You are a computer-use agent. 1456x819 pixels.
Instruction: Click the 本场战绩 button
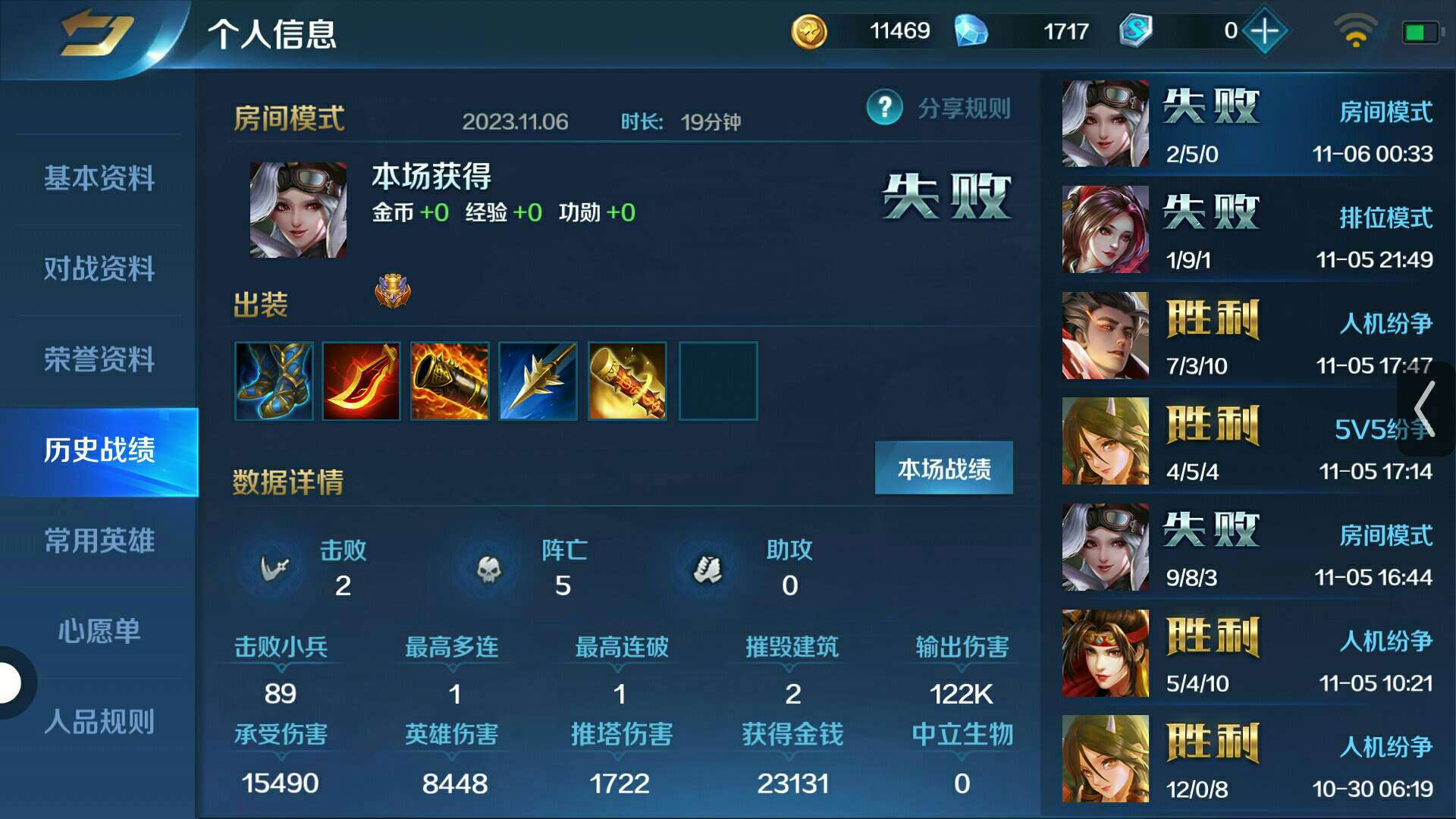pyautogui.click(x=944, y=469)
